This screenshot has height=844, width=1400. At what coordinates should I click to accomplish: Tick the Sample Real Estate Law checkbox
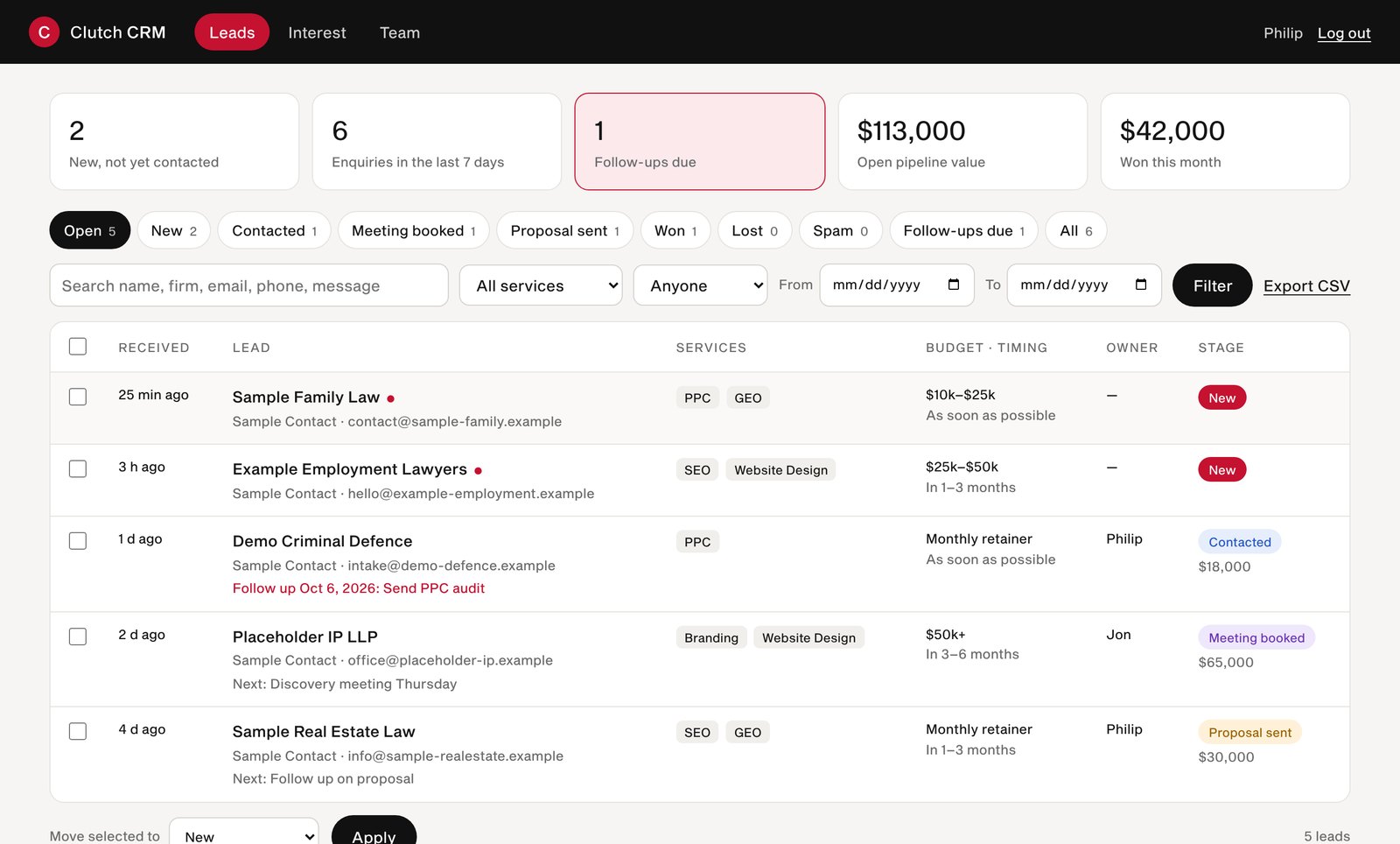(x=78, y=731)
